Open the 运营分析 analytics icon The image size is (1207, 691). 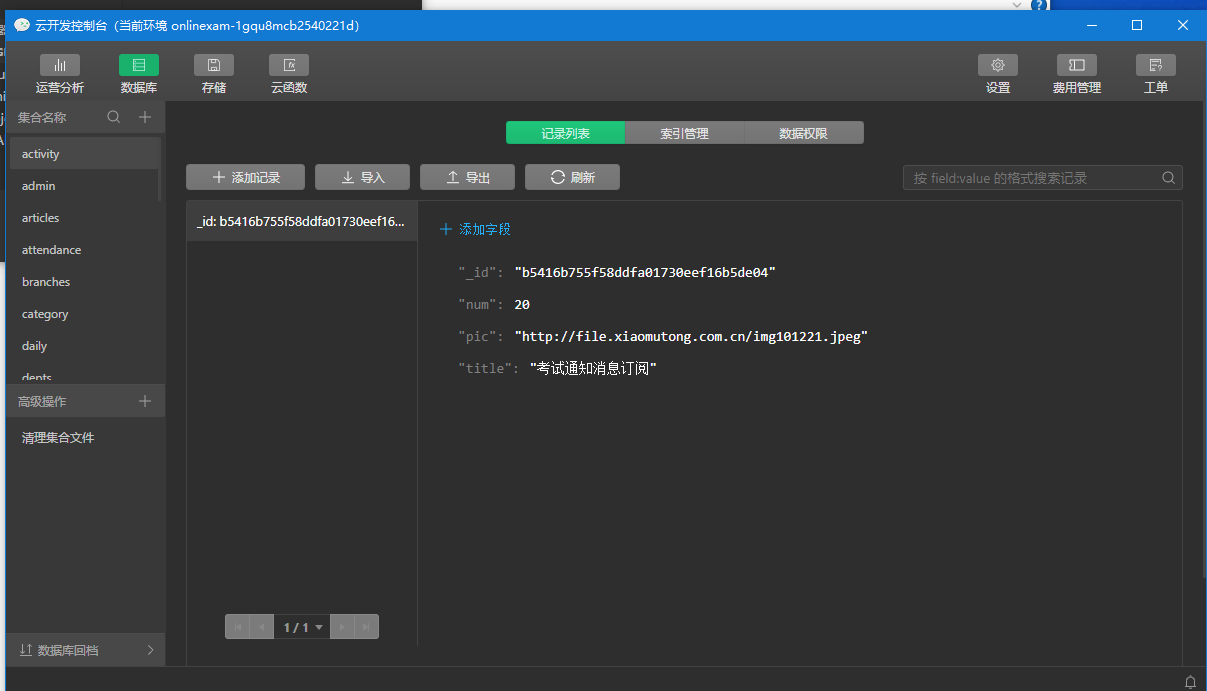coord(60,65)
